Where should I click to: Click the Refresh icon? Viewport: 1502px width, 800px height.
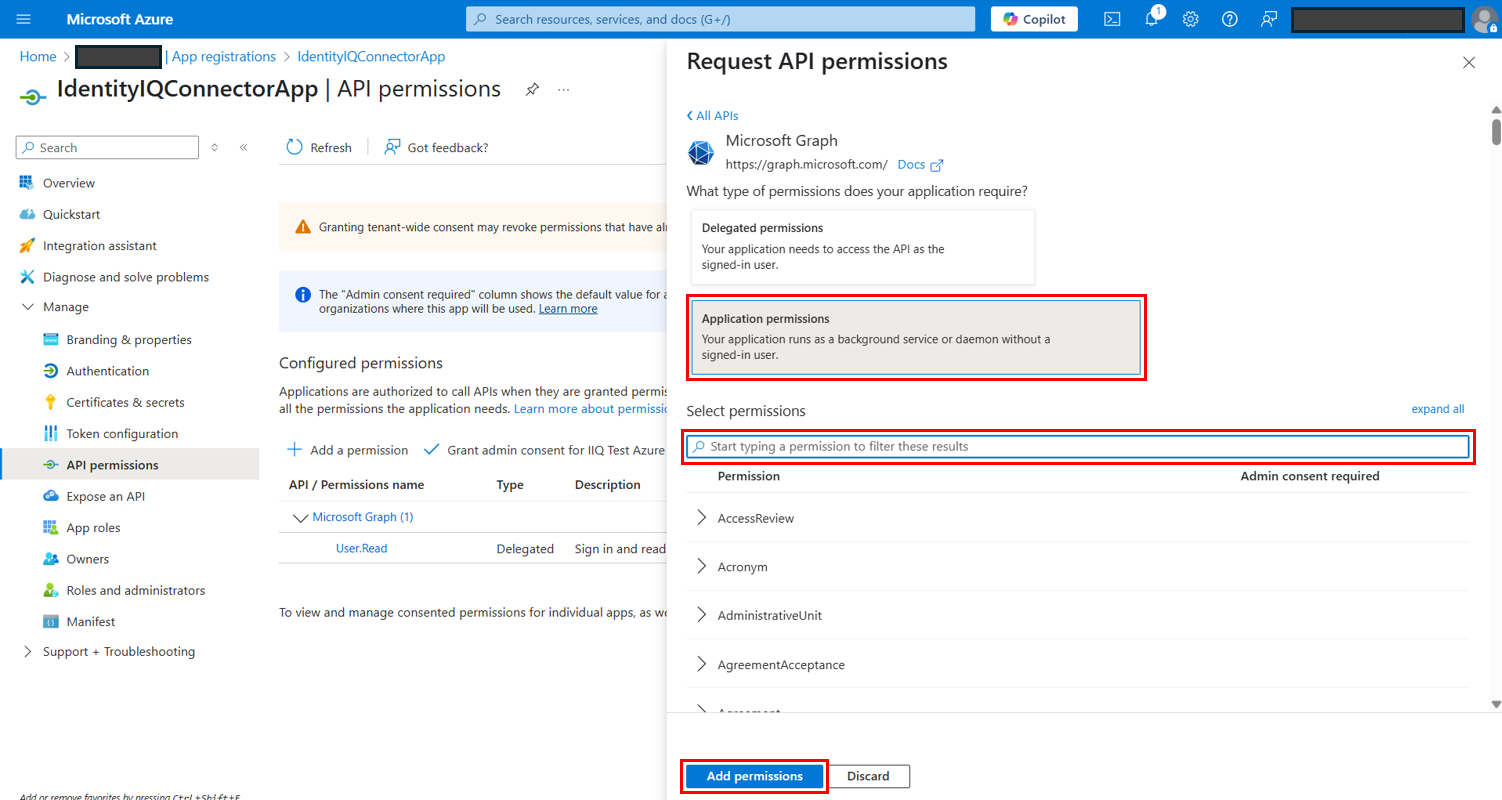tap(294, 147)
